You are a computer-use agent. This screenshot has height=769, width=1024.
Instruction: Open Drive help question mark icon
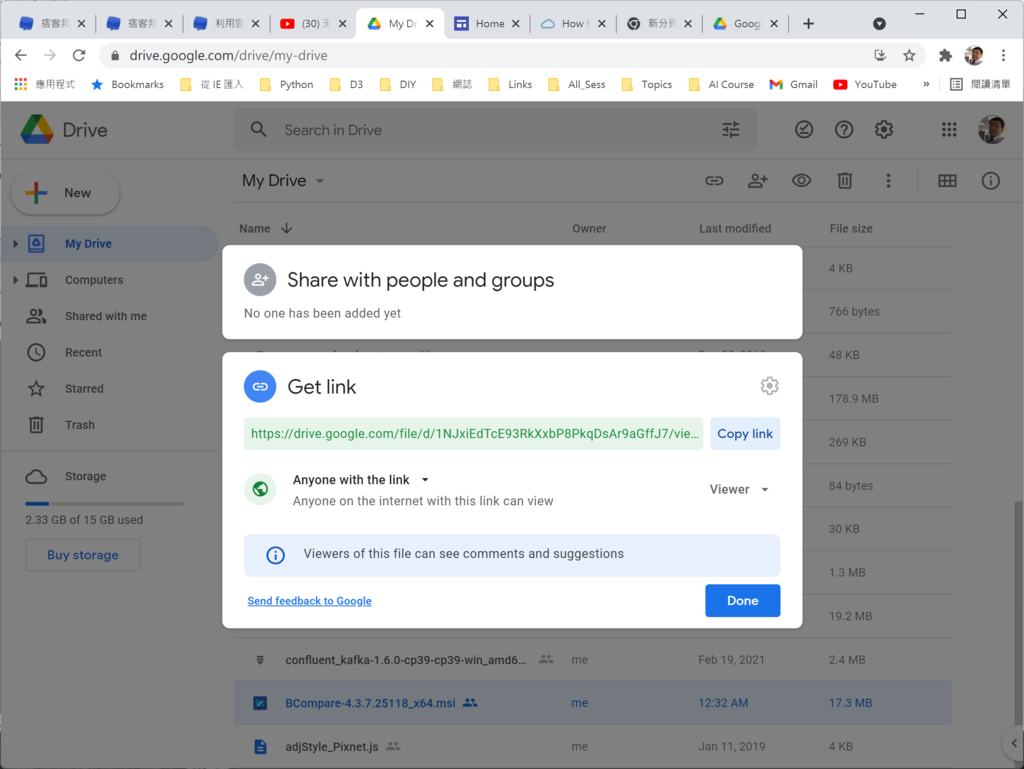point(844,129)
